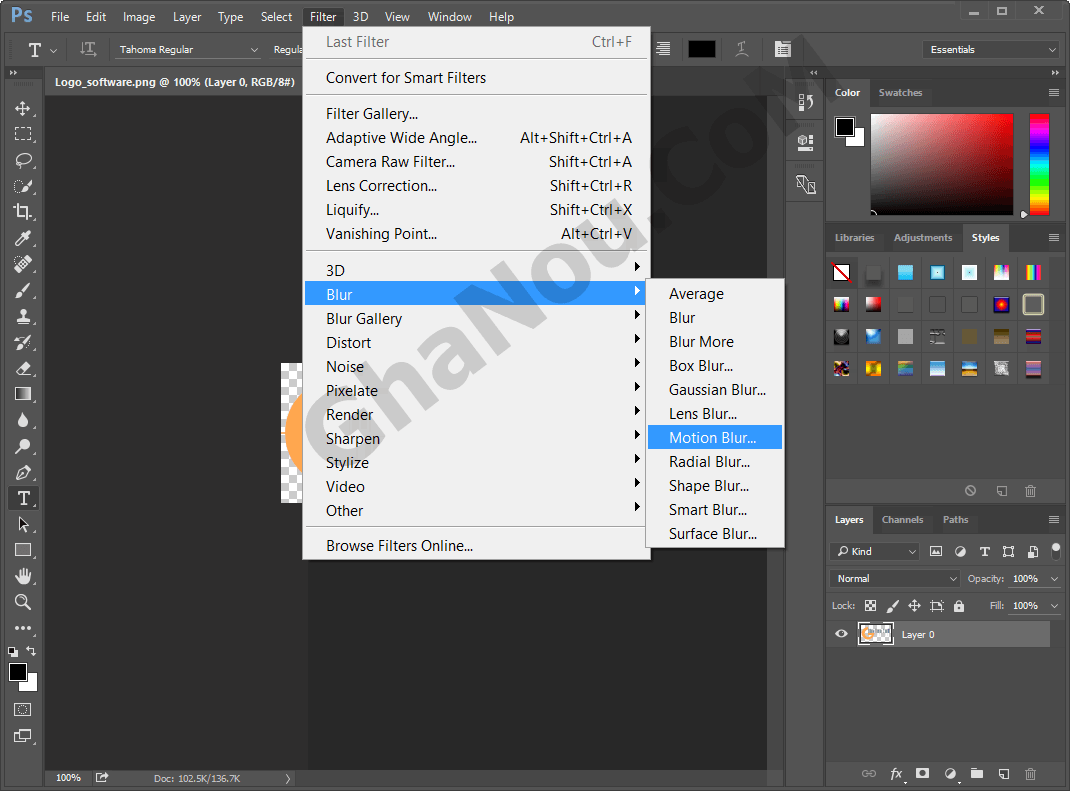
Task: Click Convert for Smart Filters
Action: click(476, 78)
